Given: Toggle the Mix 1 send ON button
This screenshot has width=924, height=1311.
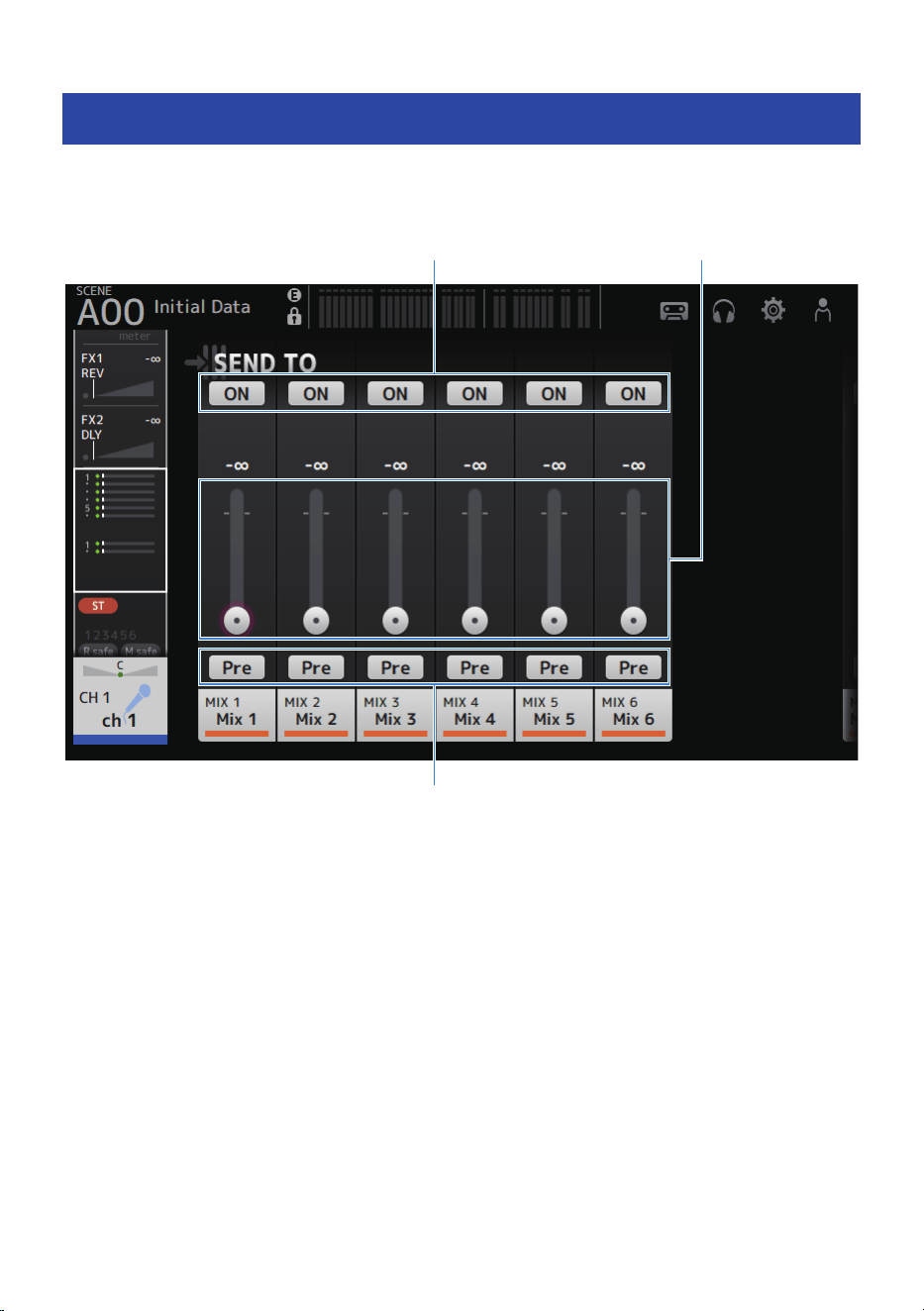Looking at the screenshot, I should point(237,393).
